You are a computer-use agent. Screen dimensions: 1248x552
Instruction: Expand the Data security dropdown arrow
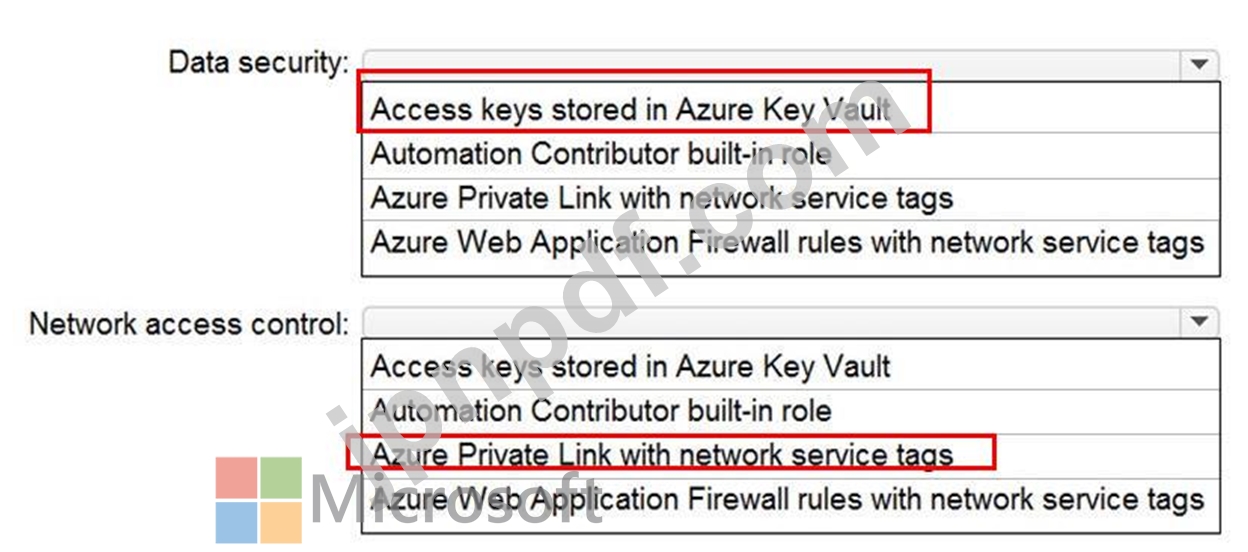coord(1197,65)
